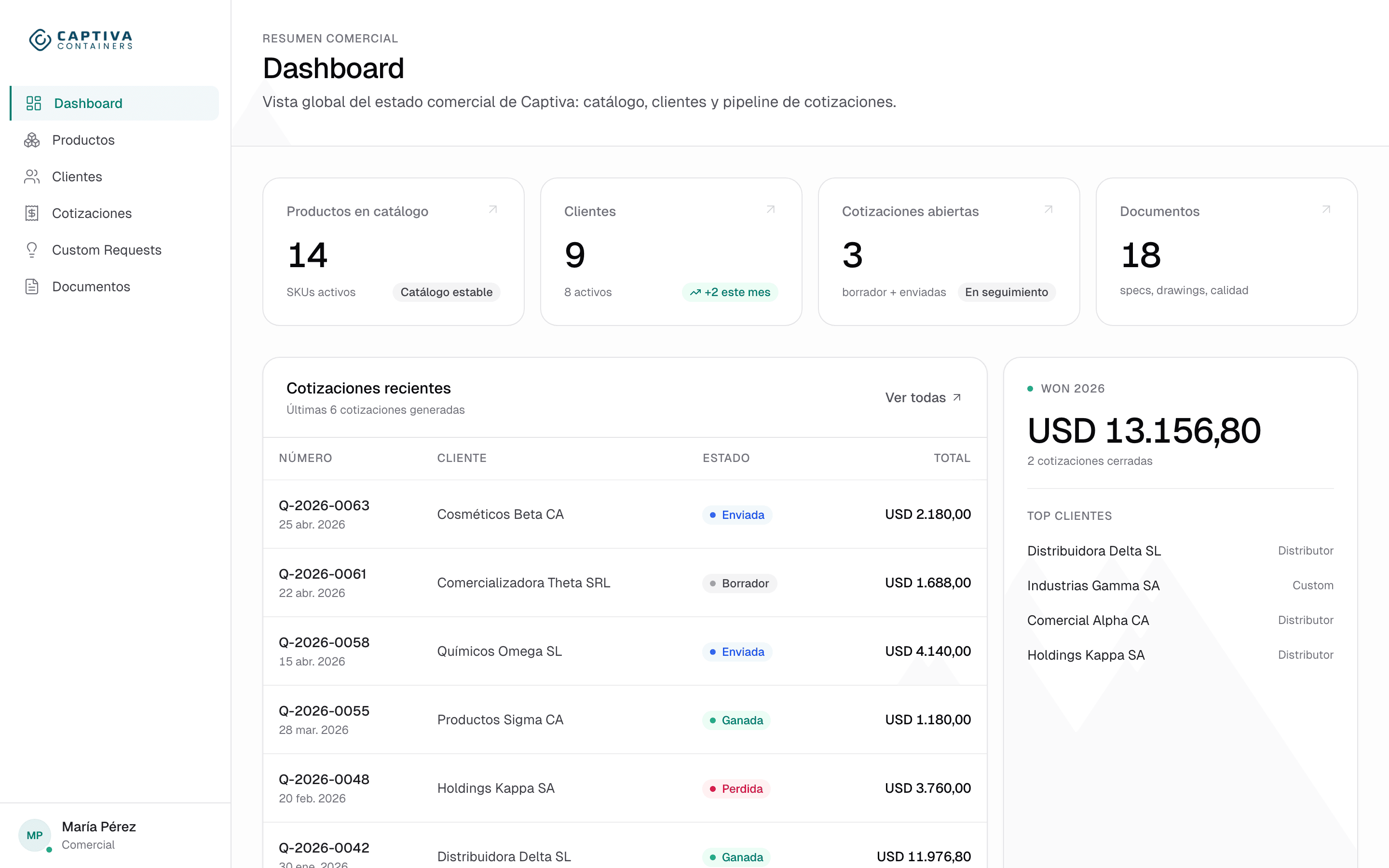1389x868 pixels.
Task: Click the Productos boxes icon
Action: coord(32,140)
